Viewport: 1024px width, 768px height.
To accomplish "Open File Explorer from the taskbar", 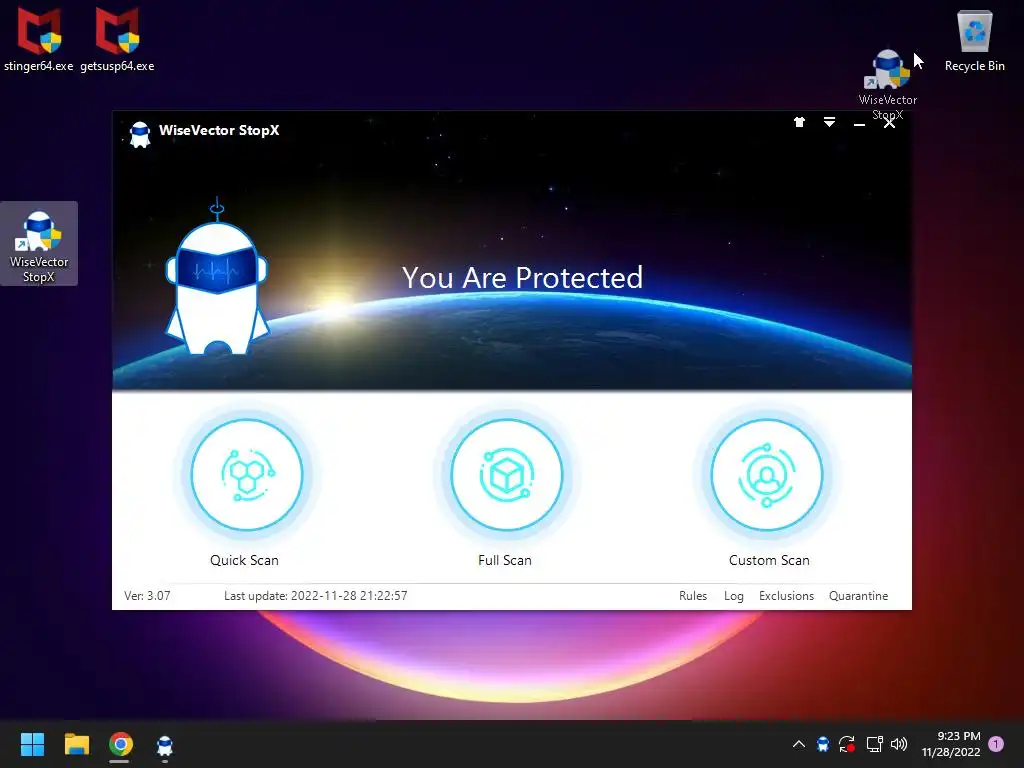I will (x=76, y=744).
